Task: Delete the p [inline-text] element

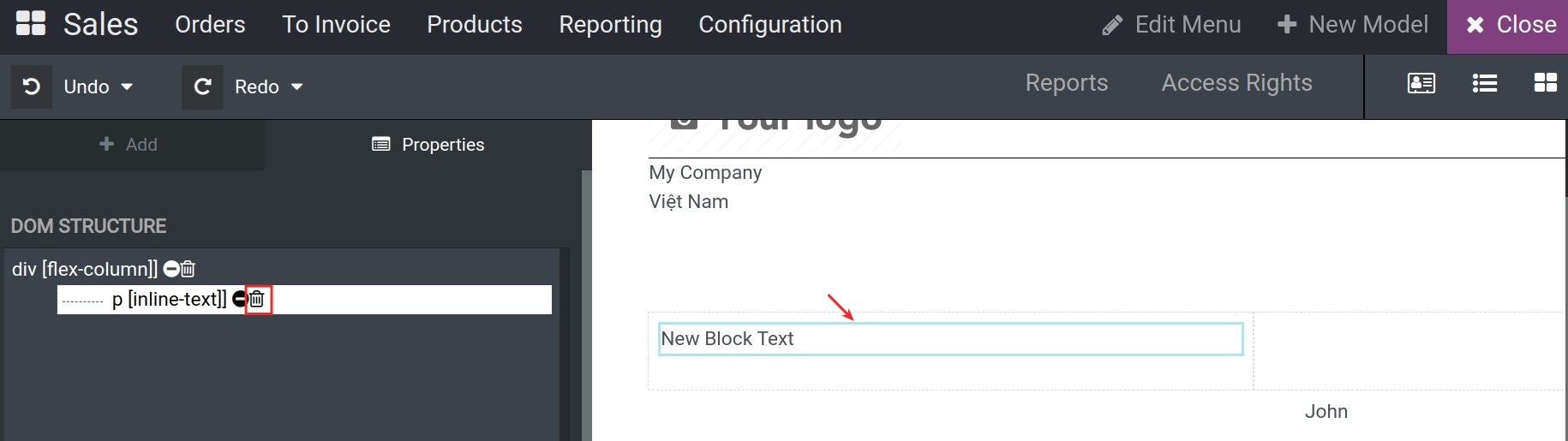Action: point(257,299)
